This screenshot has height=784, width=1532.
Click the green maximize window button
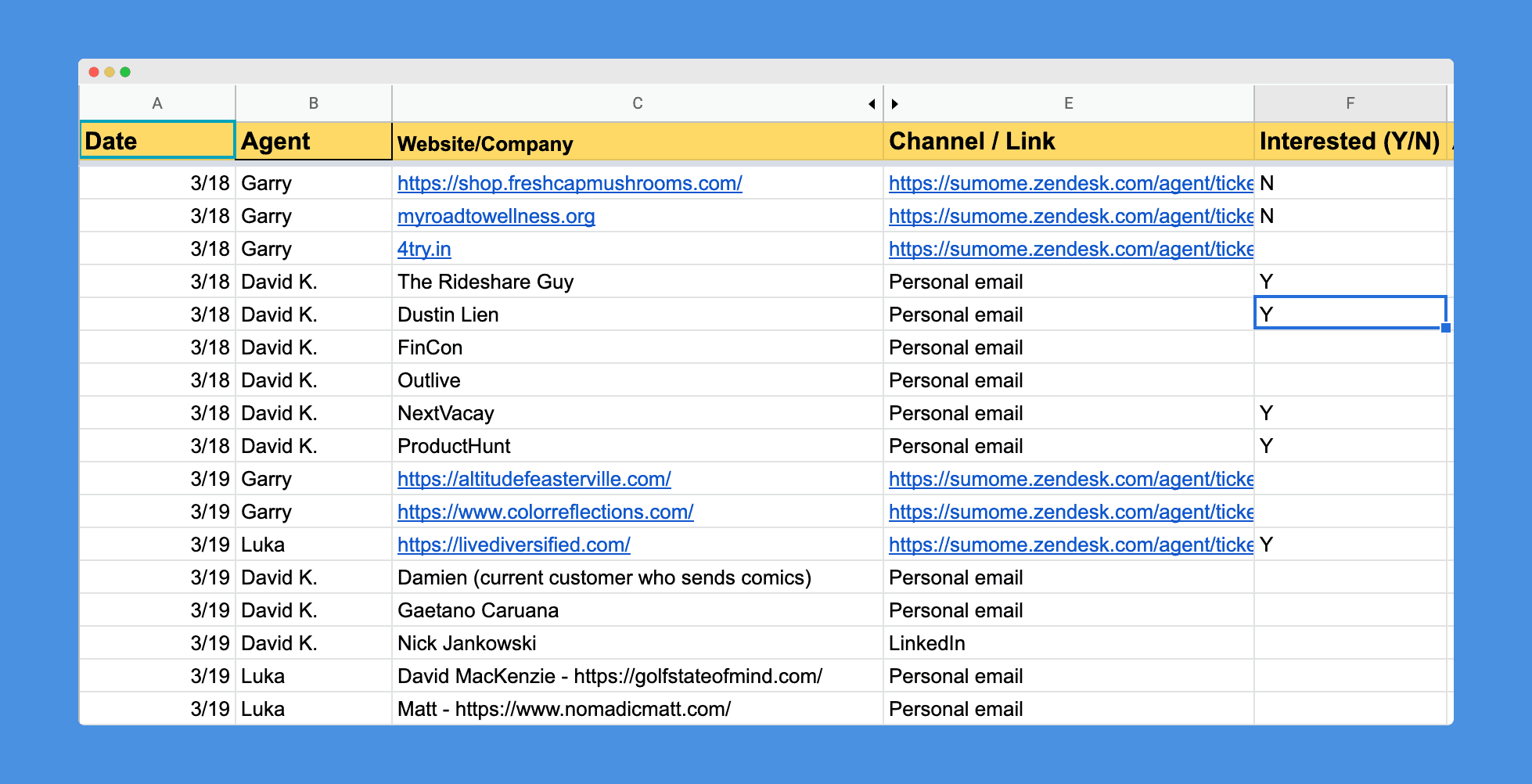point(125,72)
